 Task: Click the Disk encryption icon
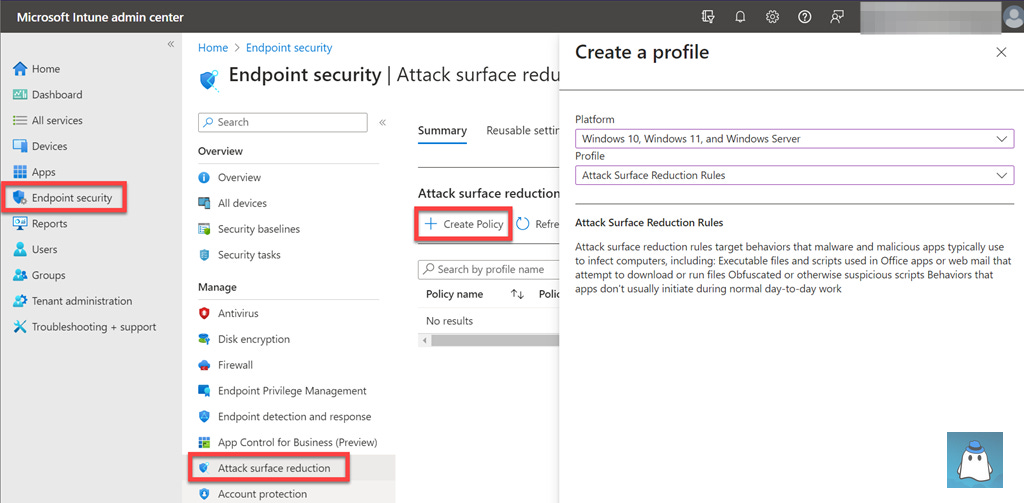tap(204, 339)
